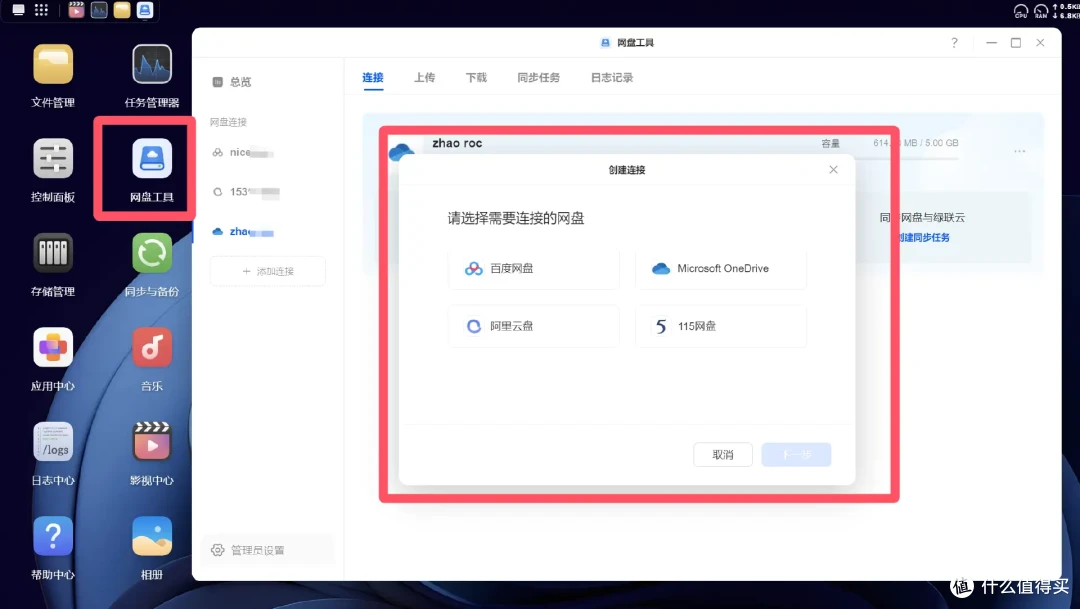Open the three-dot menu on zhao roc card

(1019, 151)
